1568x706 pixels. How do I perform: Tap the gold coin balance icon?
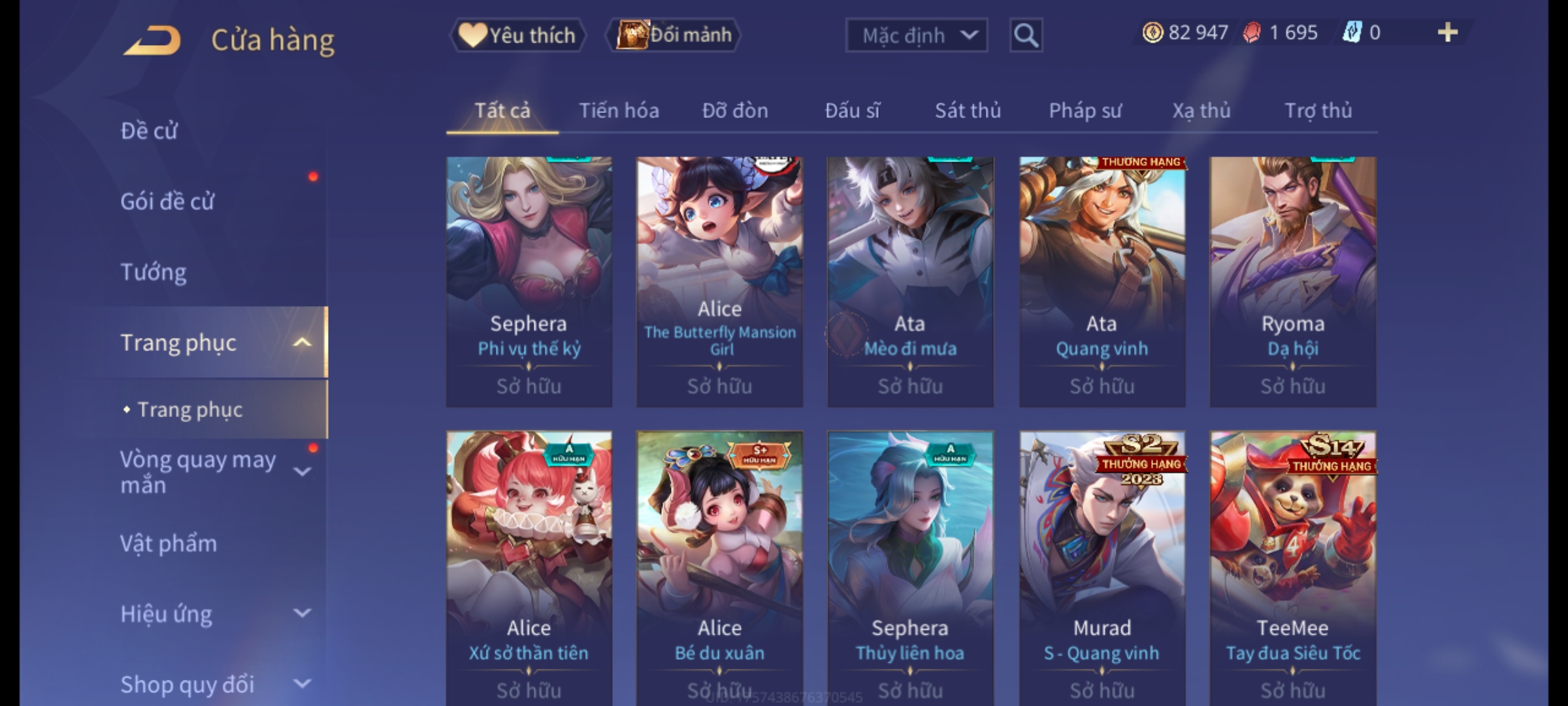tap(1152, 33)
